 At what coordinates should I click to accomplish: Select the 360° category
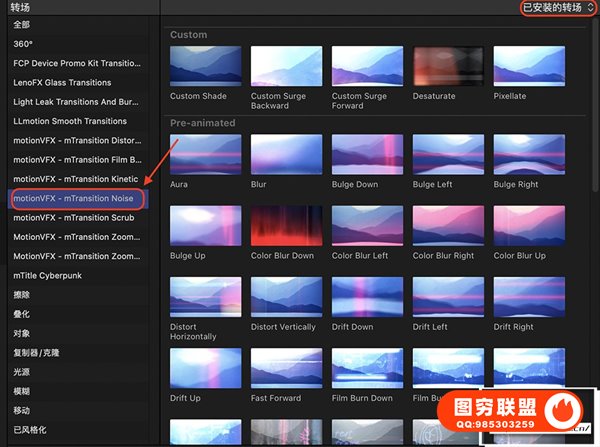24,44
